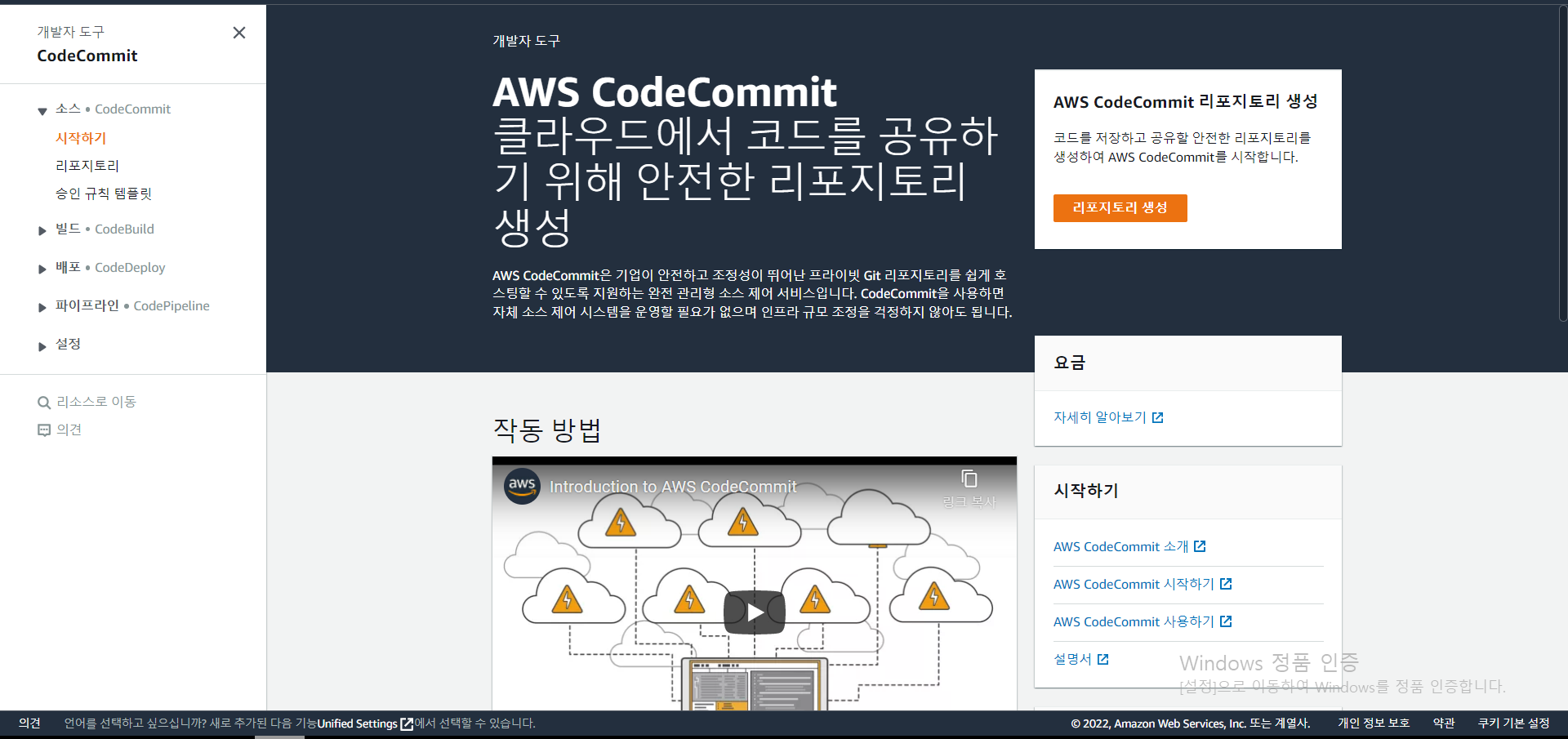The image size is (1568, 739).
Task: Click the 리소스로 이동 search magnifier icon
Action: [x=44, y=403]
